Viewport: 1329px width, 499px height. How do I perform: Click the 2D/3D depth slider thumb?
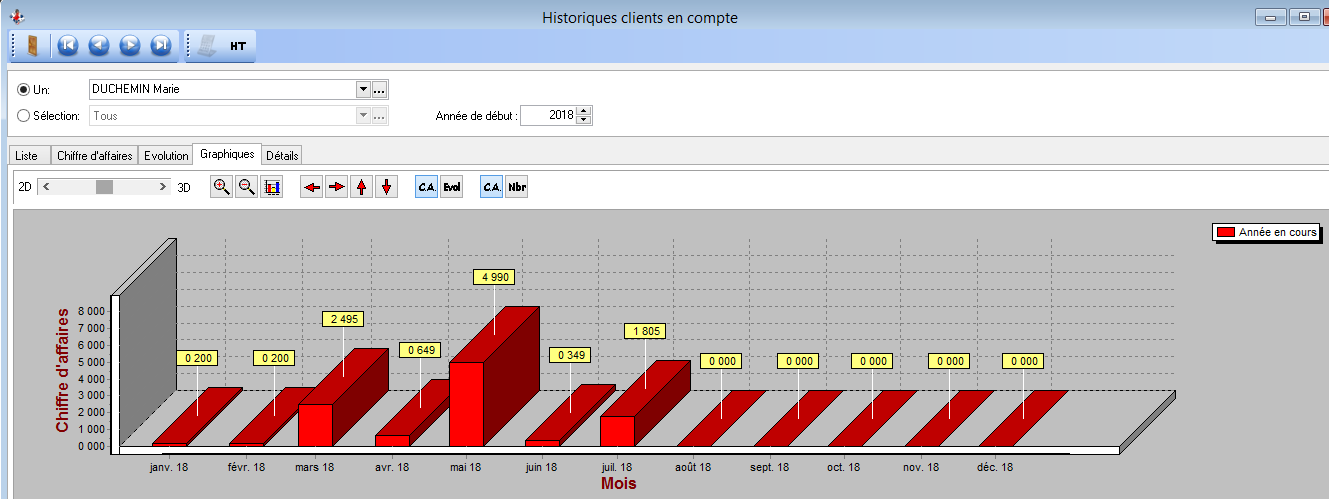pos(104,187)
